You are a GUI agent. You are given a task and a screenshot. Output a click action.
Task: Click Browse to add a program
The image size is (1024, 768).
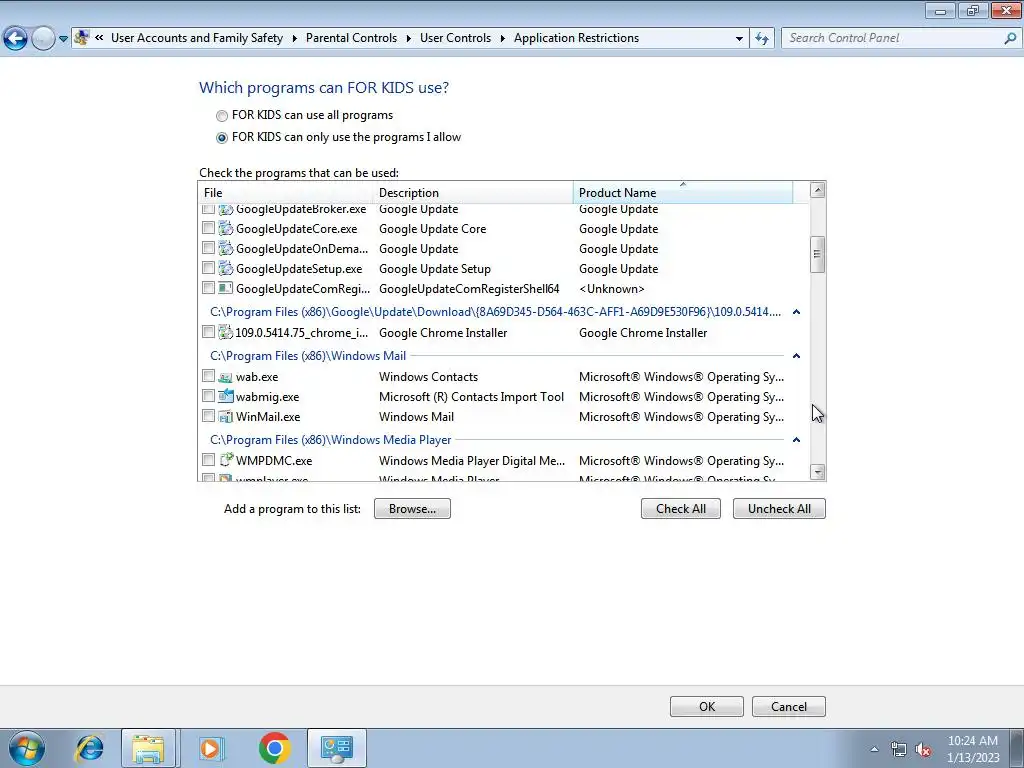click(x=412, y=509)
